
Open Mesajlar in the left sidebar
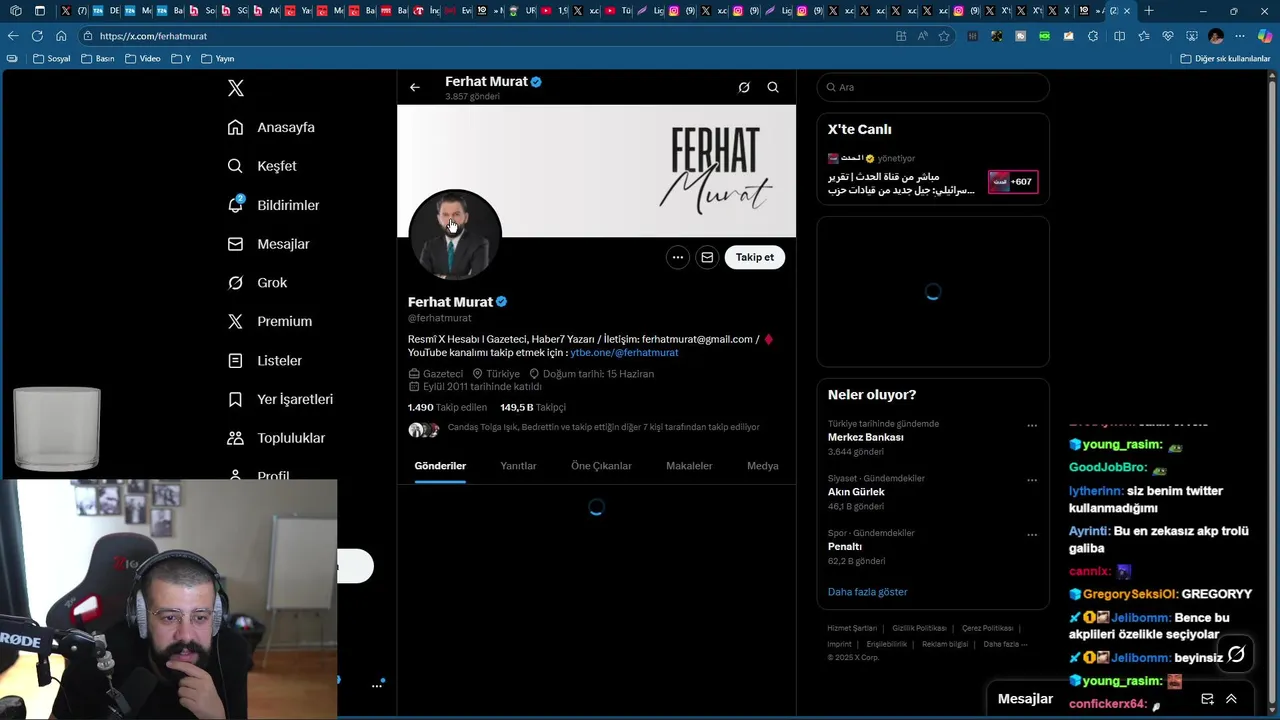tap(268, 244)
